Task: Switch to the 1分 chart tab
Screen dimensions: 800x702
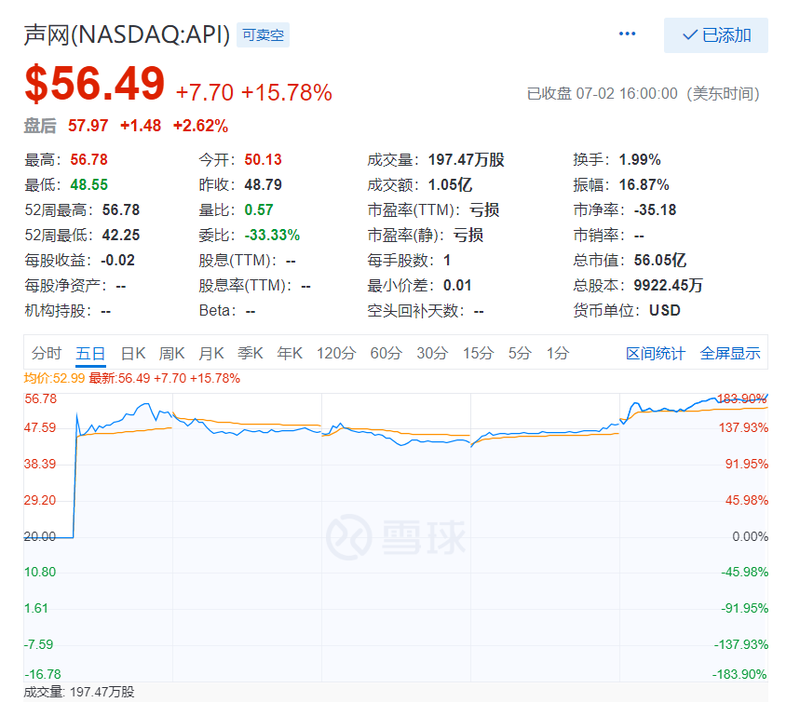Action: click(558, 353)
